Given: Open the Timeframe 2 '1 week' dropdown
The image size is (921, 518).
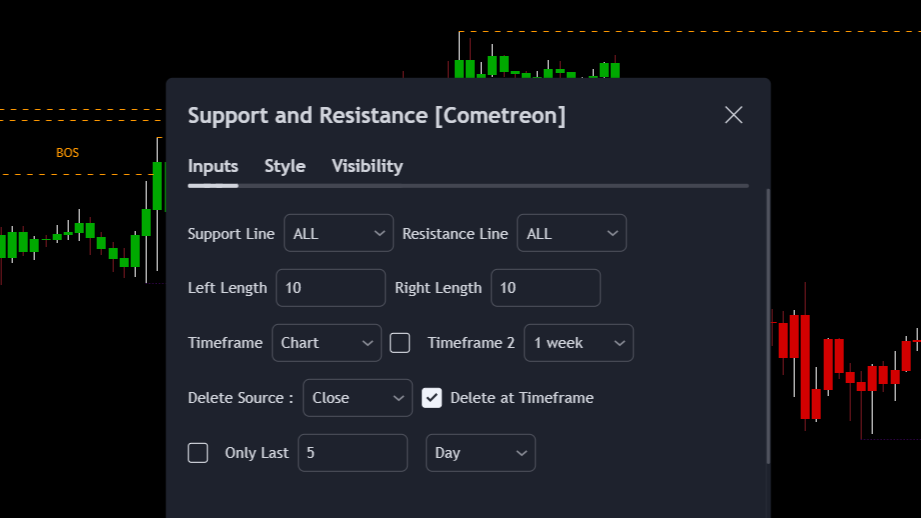Looking at the screenshot, I should tap(578, 343).
